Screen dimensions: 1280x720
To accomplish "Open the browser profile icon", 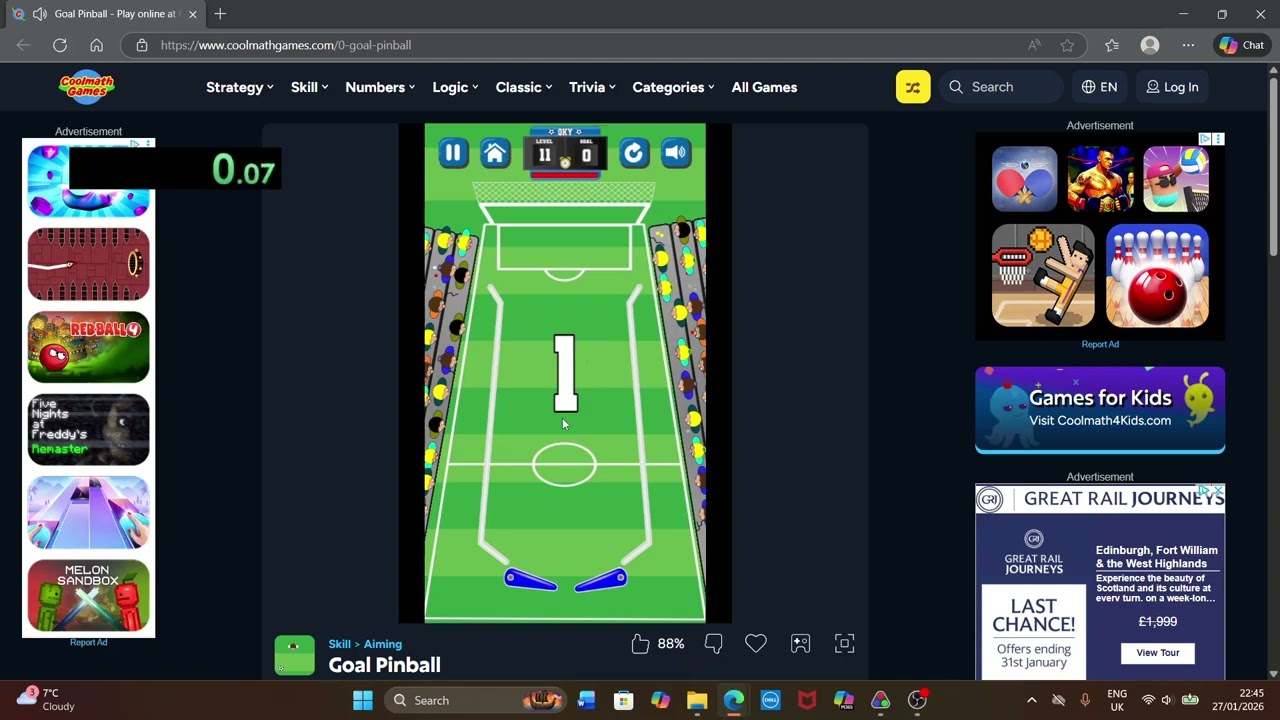I will coord(1150,45).
